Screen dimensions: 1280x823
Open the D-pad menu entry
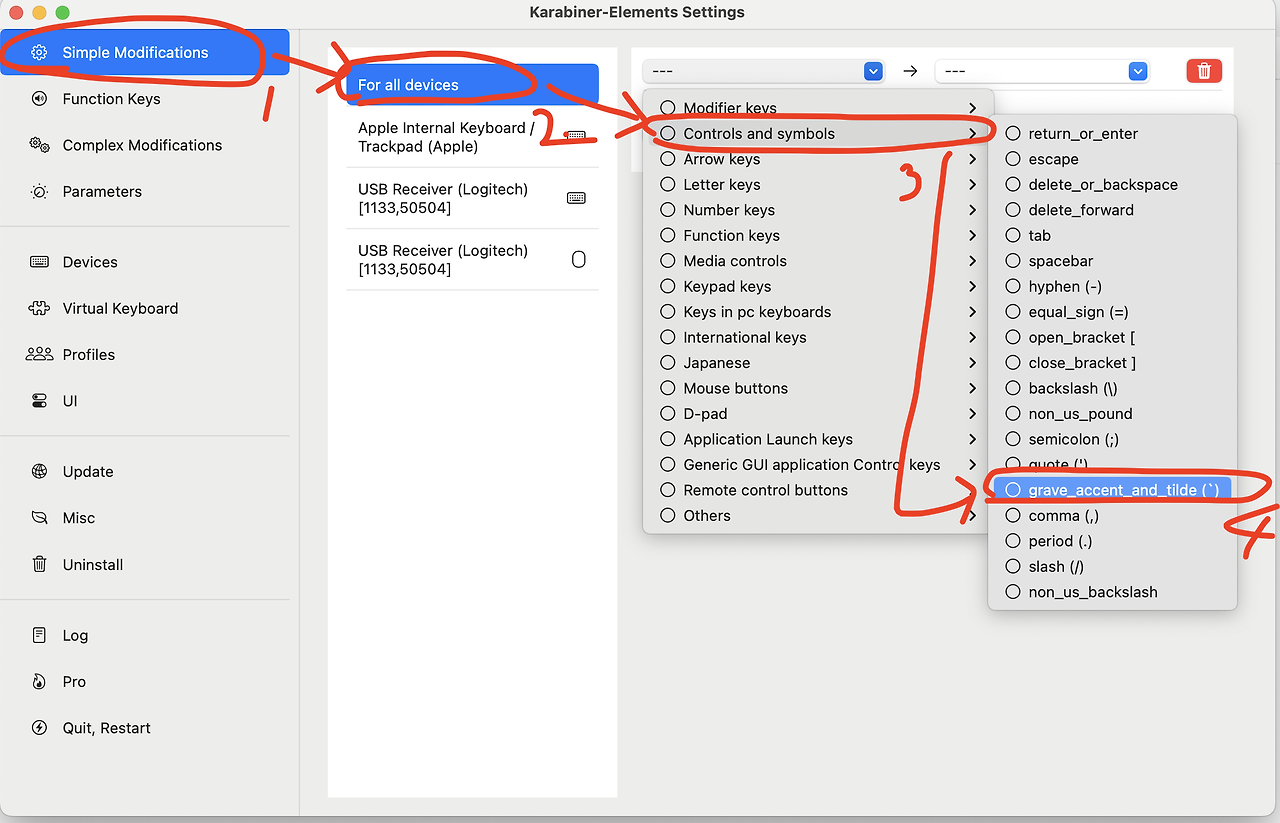pyautogui.click(x=818, y=414)
